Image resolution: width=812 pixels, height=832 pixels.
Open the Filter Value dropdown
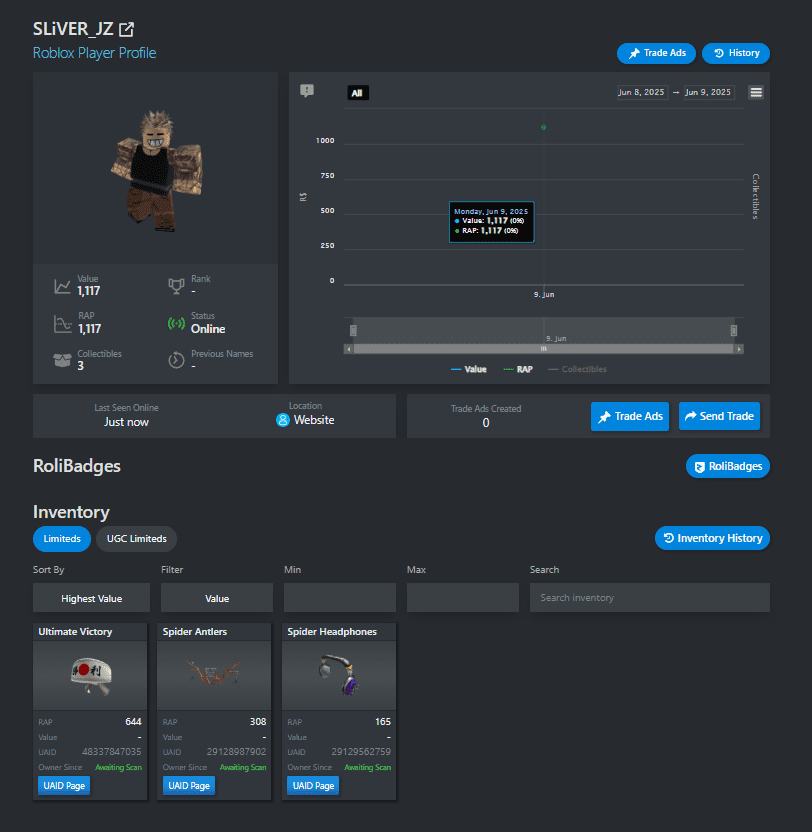click(x=217, y=598)
